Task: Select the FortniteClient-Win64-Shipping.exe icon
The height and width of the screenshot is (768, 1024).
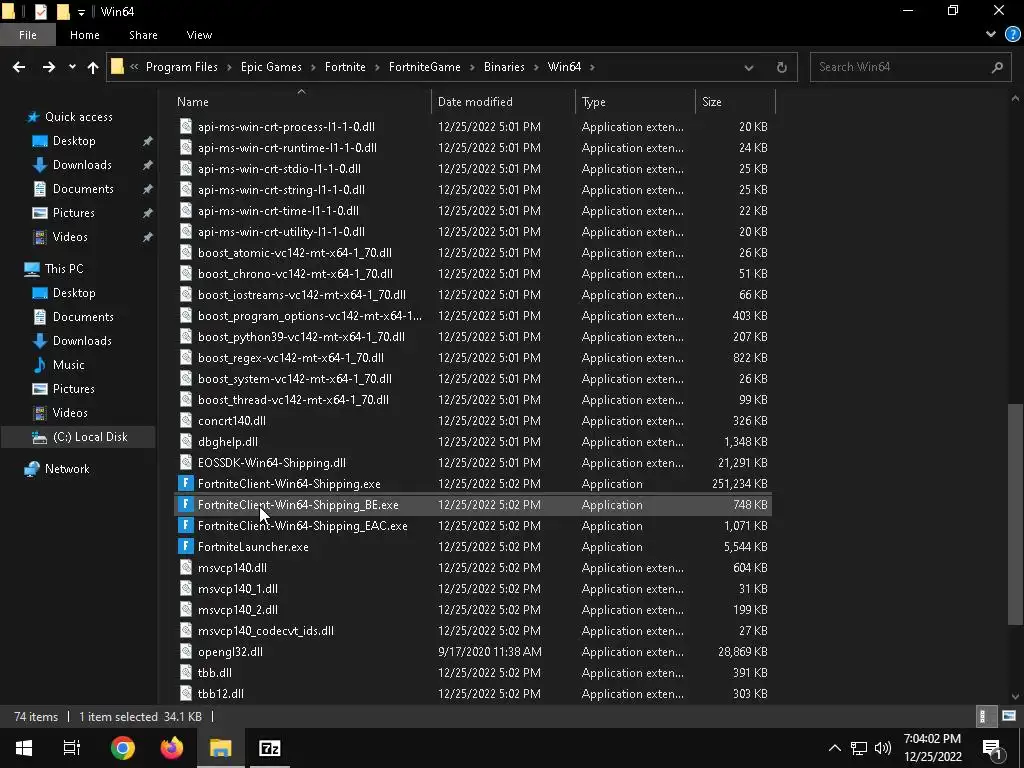Action: pyautogui.click(x=186, y=484)
